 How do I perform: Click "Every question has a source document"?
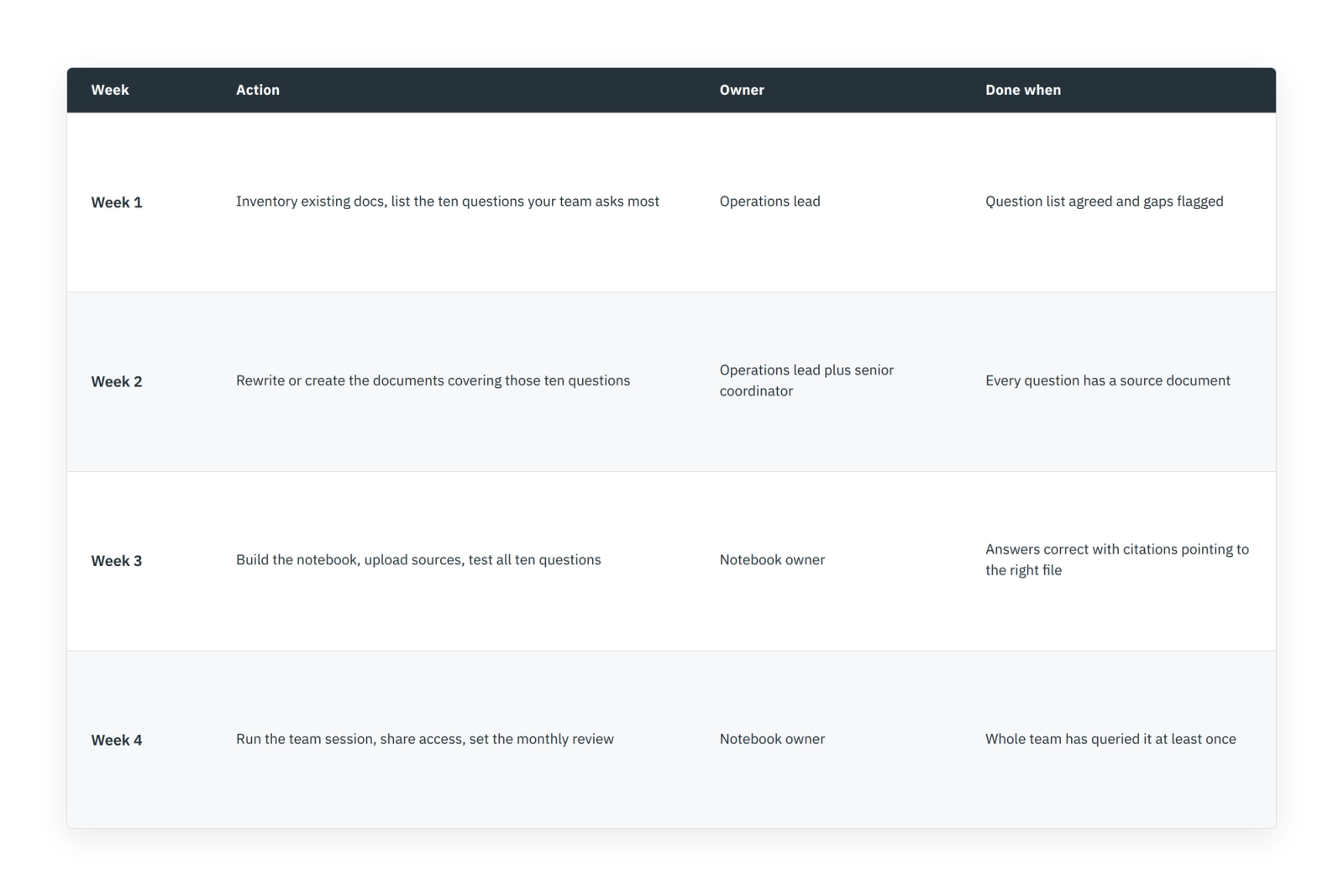[x=1107, y=380]
